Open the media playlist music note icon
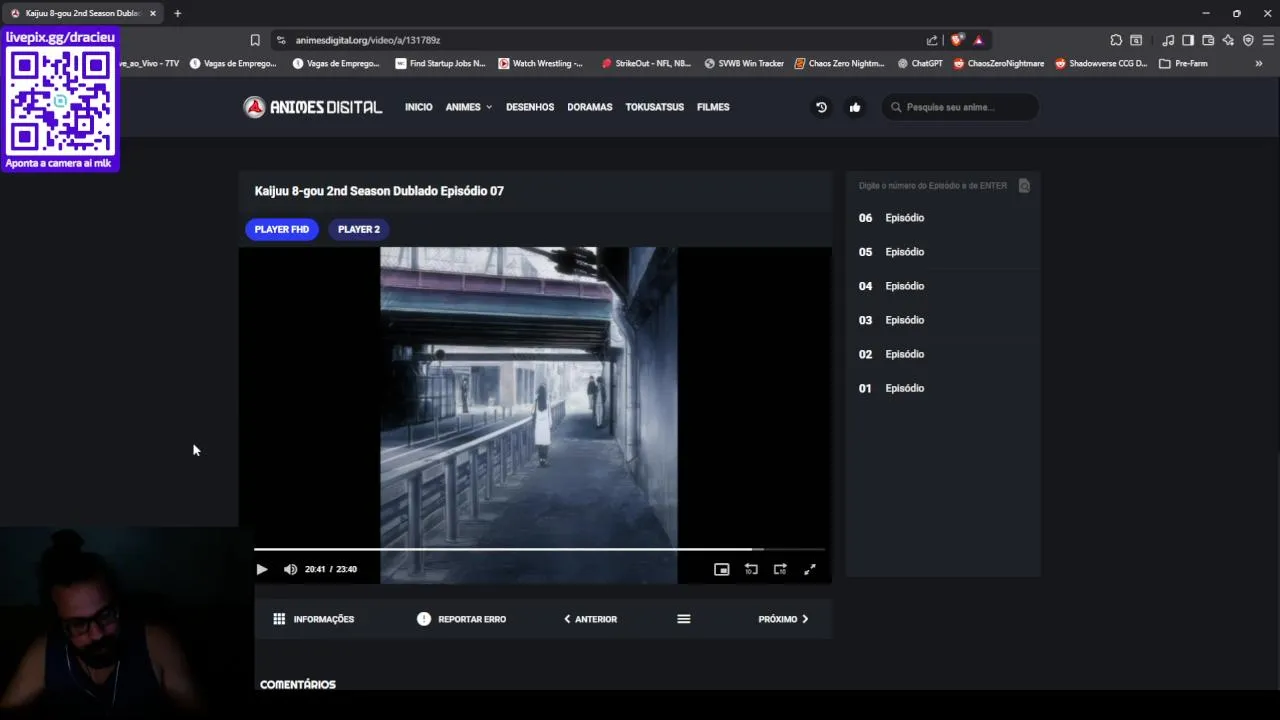This screenshot has width=1280, height=720. pyautogui.click(x=1168, y=40)
